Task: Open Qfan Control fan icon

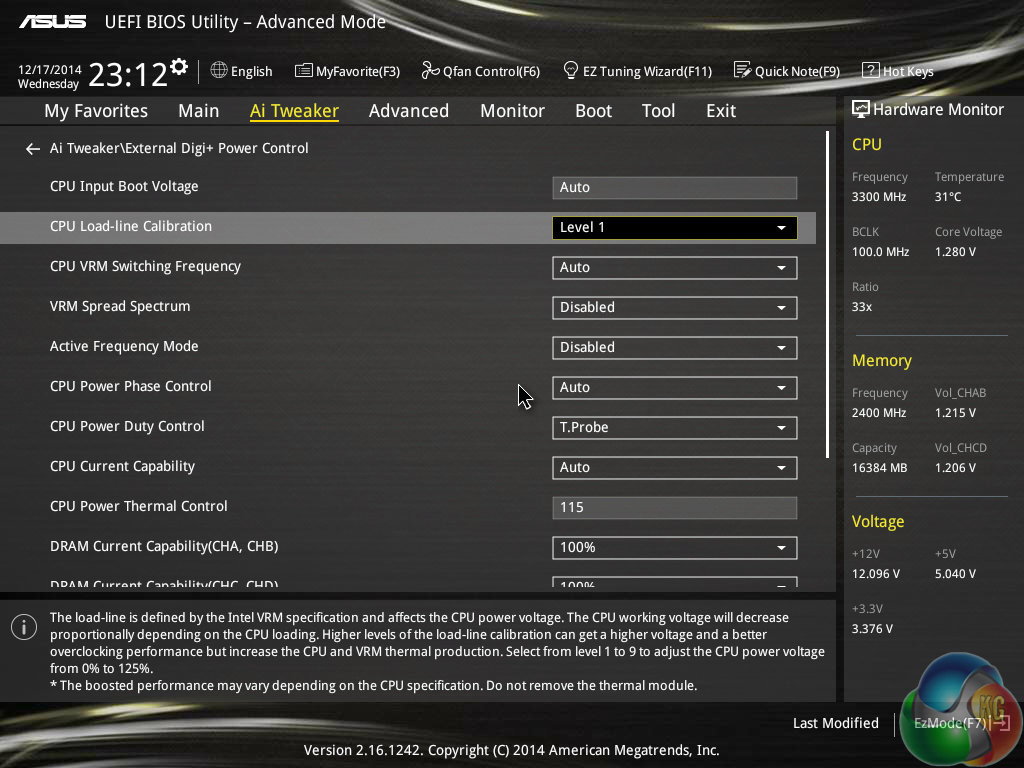Action: pos(430,71)
